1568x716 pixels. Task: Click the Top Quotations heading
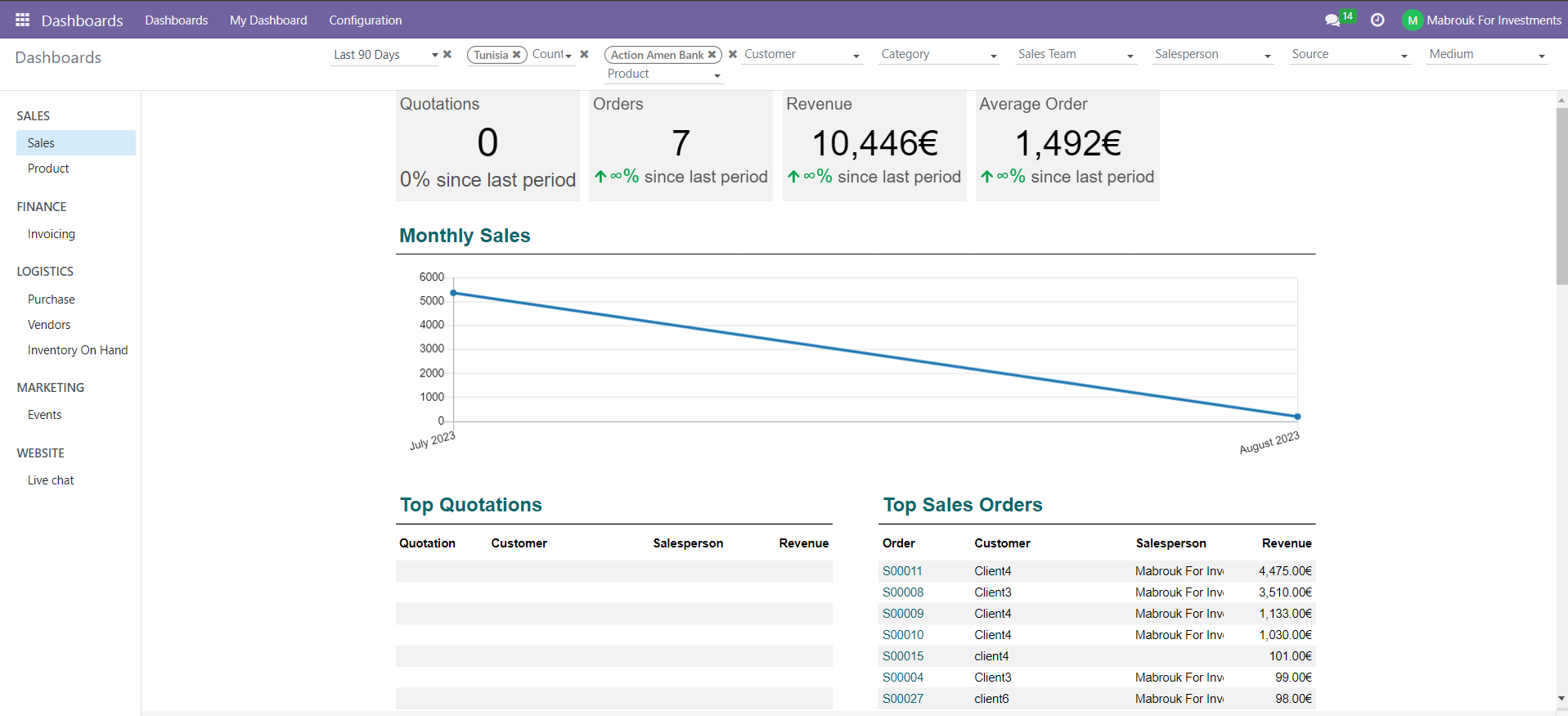click(x=471, y=505)
